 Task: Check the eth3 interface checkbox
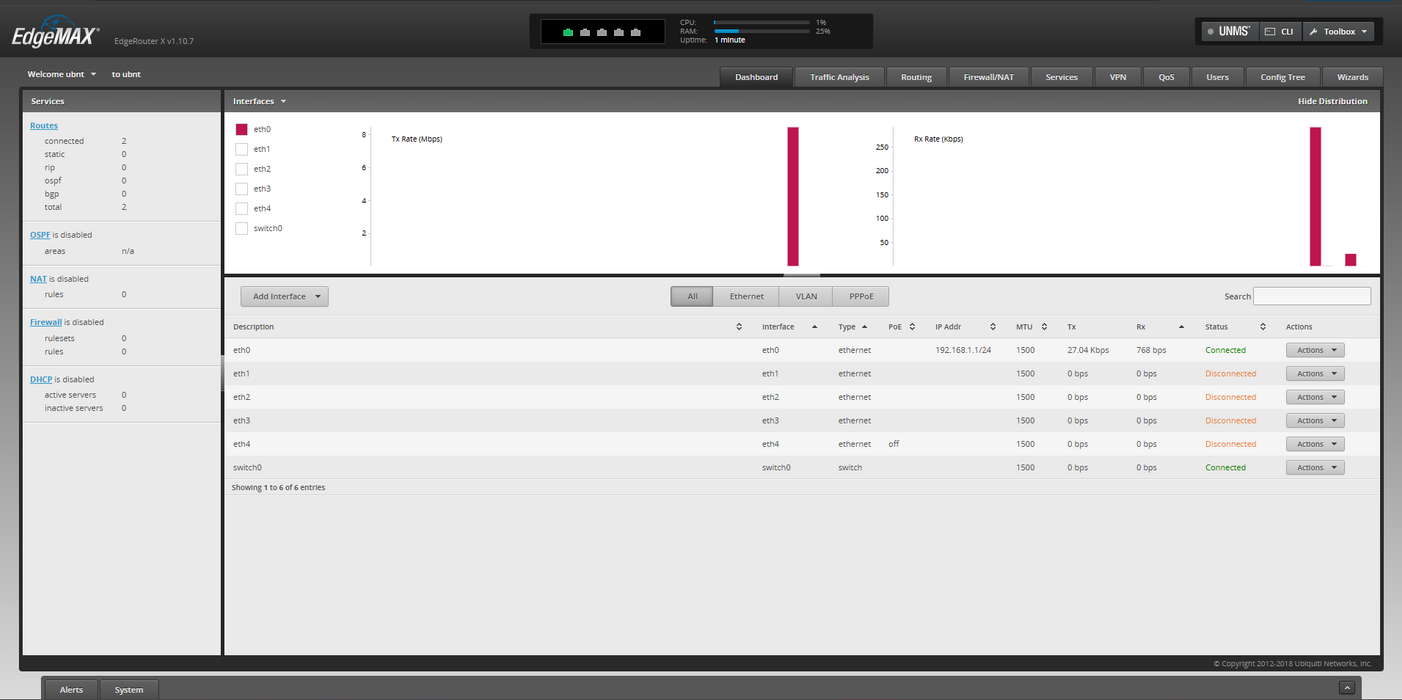click(x=241, y=189)
